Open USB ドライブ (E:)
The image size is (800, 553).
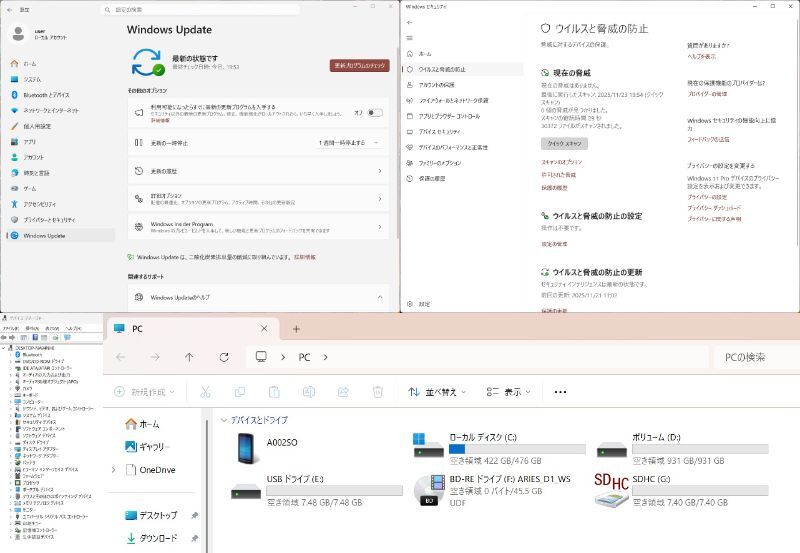click(x=316, y=490)
